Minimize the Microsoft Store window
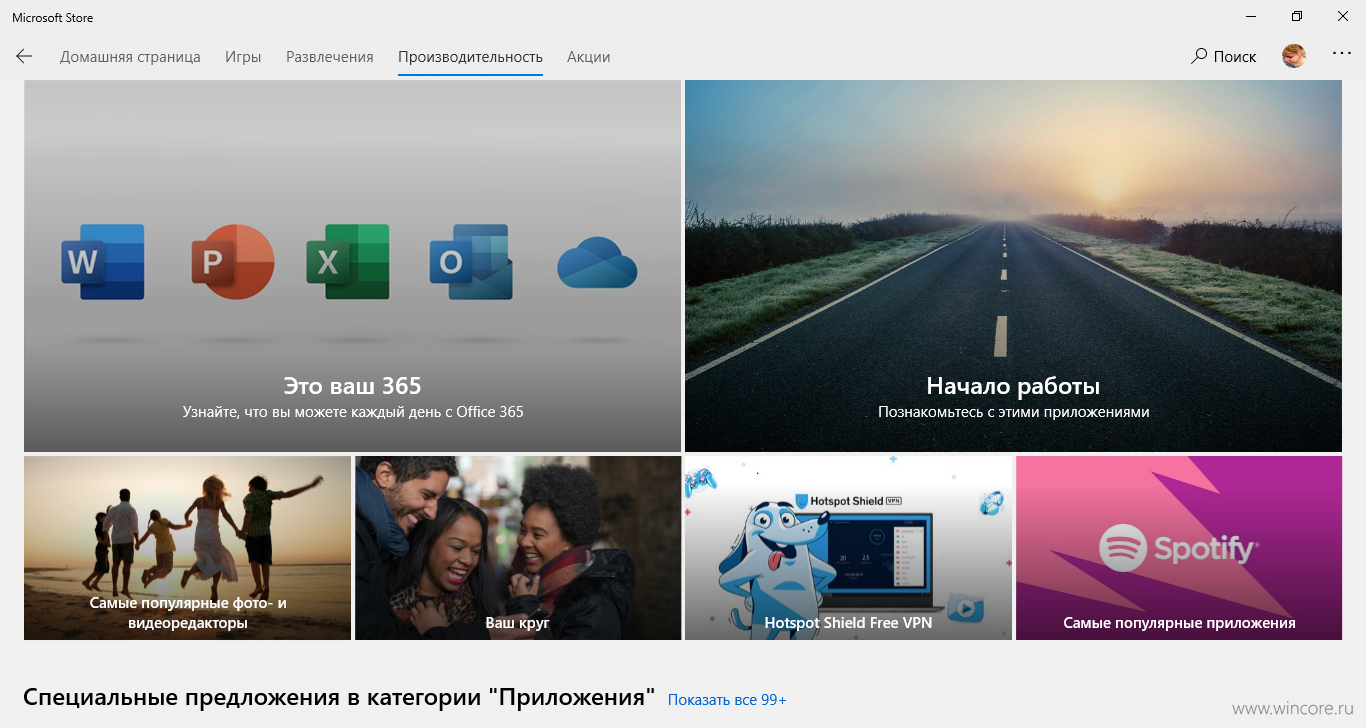 coord(1251,17)
